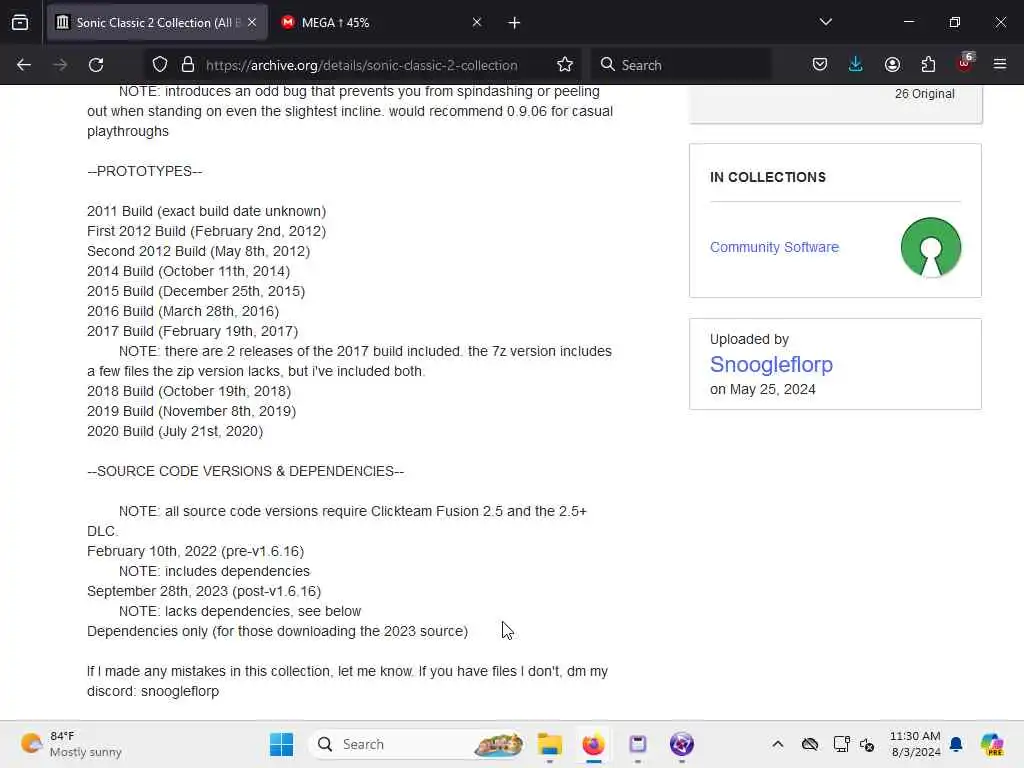Open Firefox application hamburger menu
The width and height of the screenshot is (1024, 768).
pos(1000,65)
